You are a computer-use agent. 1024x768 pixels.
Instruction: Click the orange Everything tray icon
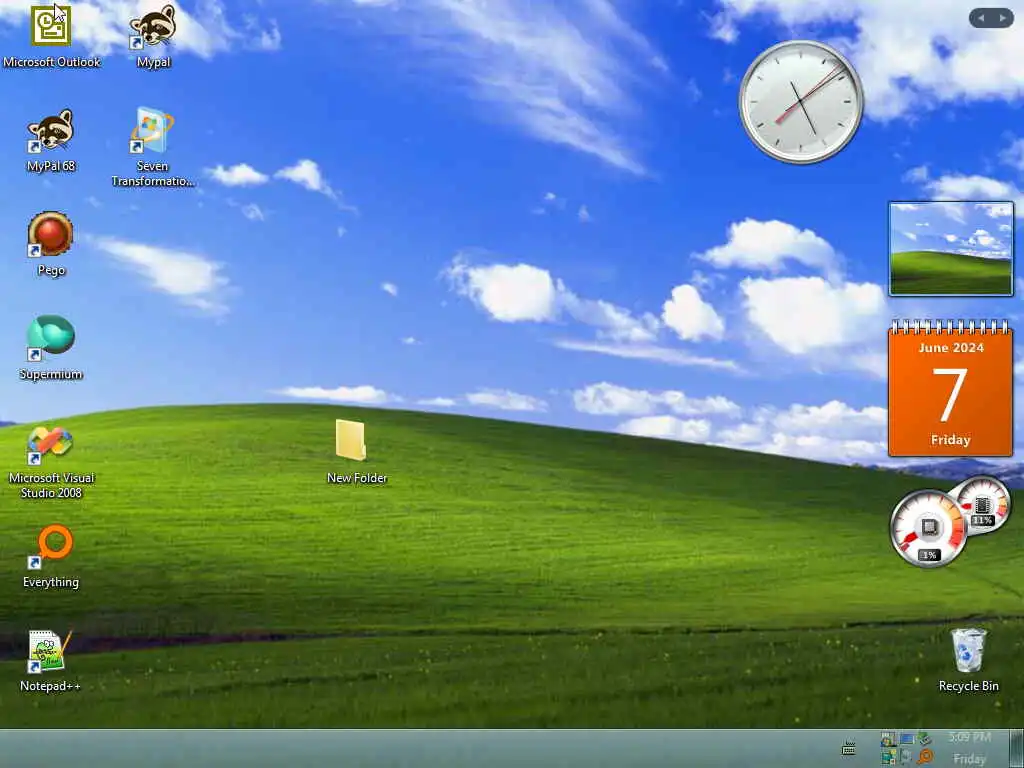click(x=925, y=757)
